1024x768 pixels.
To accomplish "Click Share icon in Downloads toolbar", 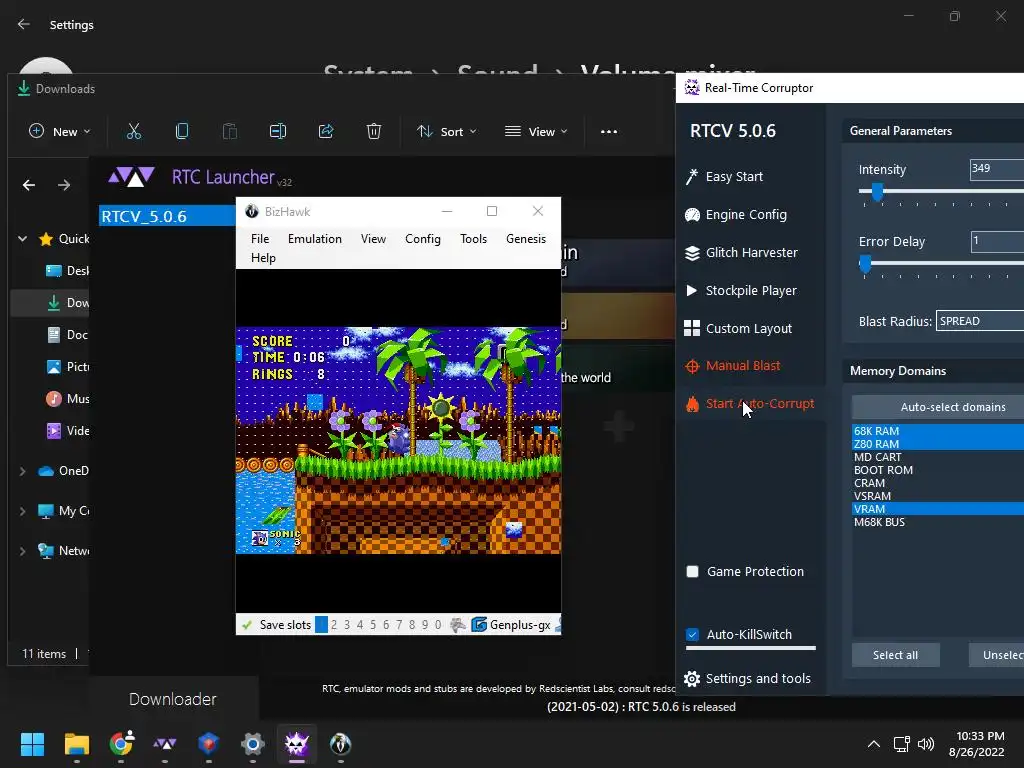I will [x=326, y=131].
